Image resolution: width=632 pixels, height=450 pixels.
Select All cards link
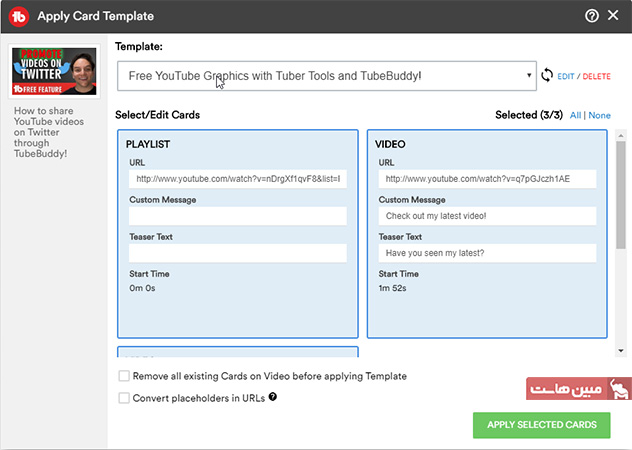point(575,115)
